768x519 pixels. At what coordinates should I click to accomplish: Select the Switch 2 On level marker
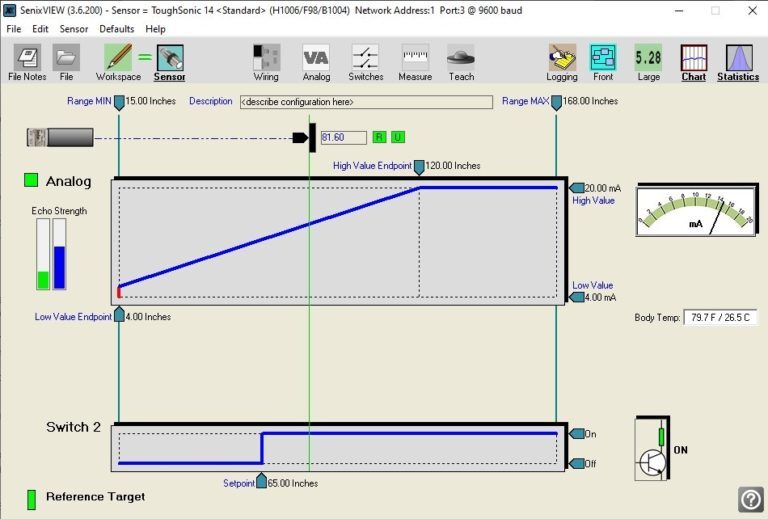(577, 434)
